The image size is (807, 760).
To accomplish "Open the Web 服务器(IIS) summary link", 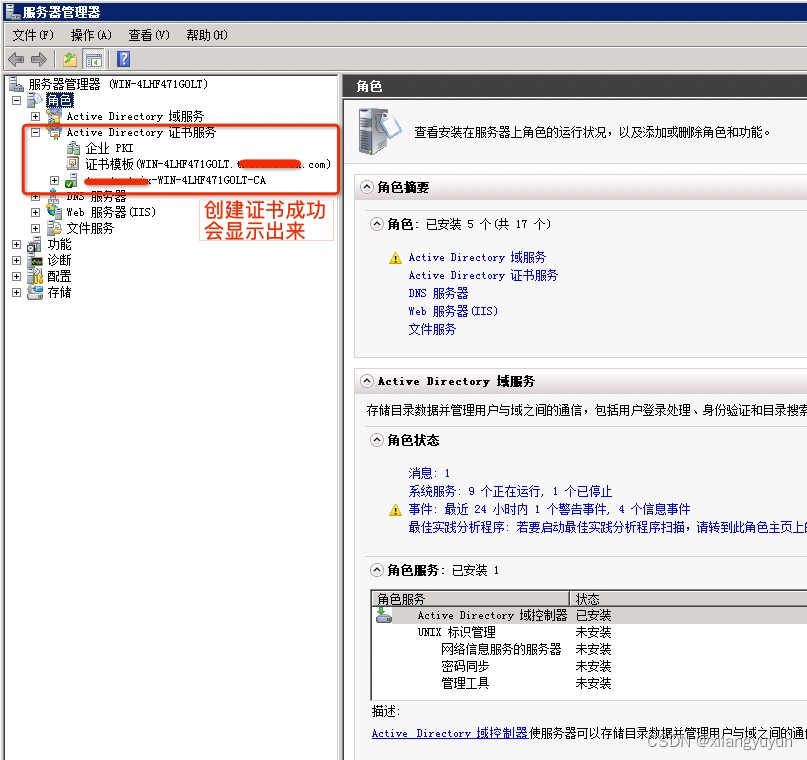I will (x=453, y=311).
